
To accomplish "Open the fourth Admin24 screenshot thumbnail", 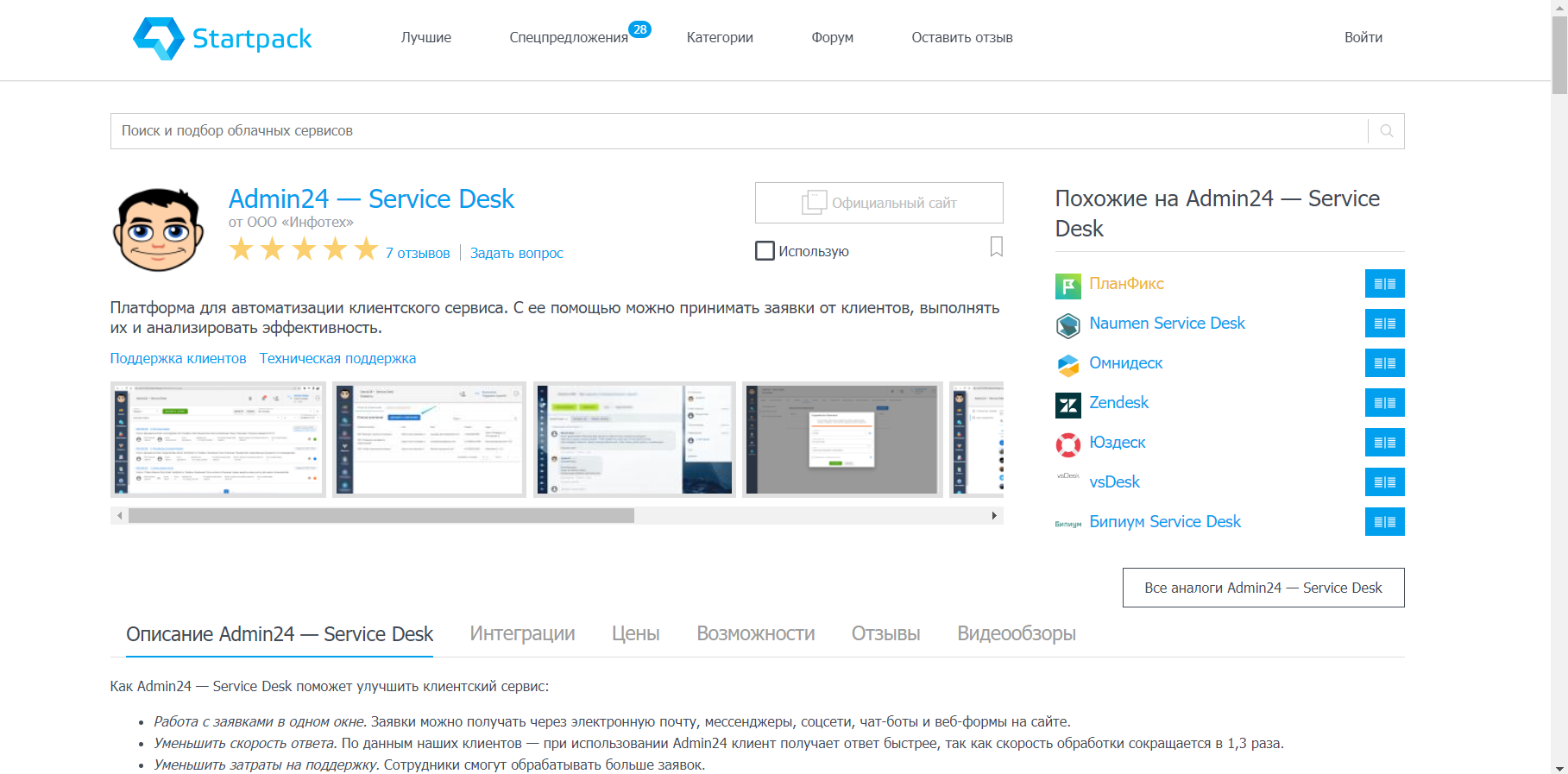I will (x=842, y=440).
